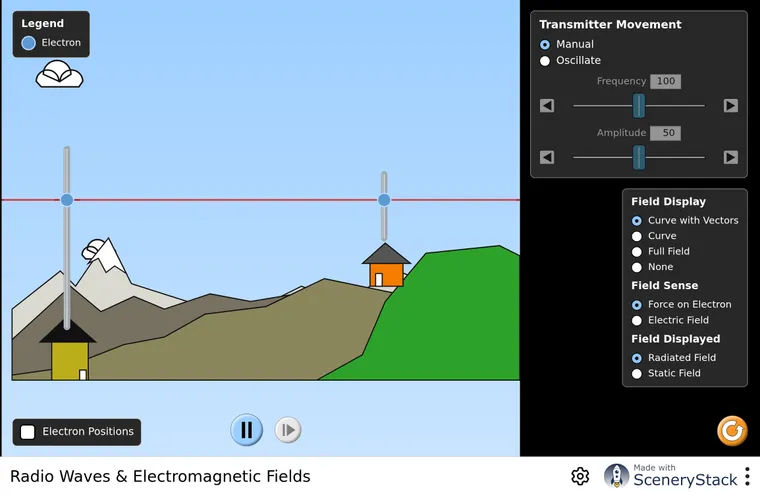Click the Frequency slider thumb
Viewport: 760px width, 496px height.
coord(639,106)
